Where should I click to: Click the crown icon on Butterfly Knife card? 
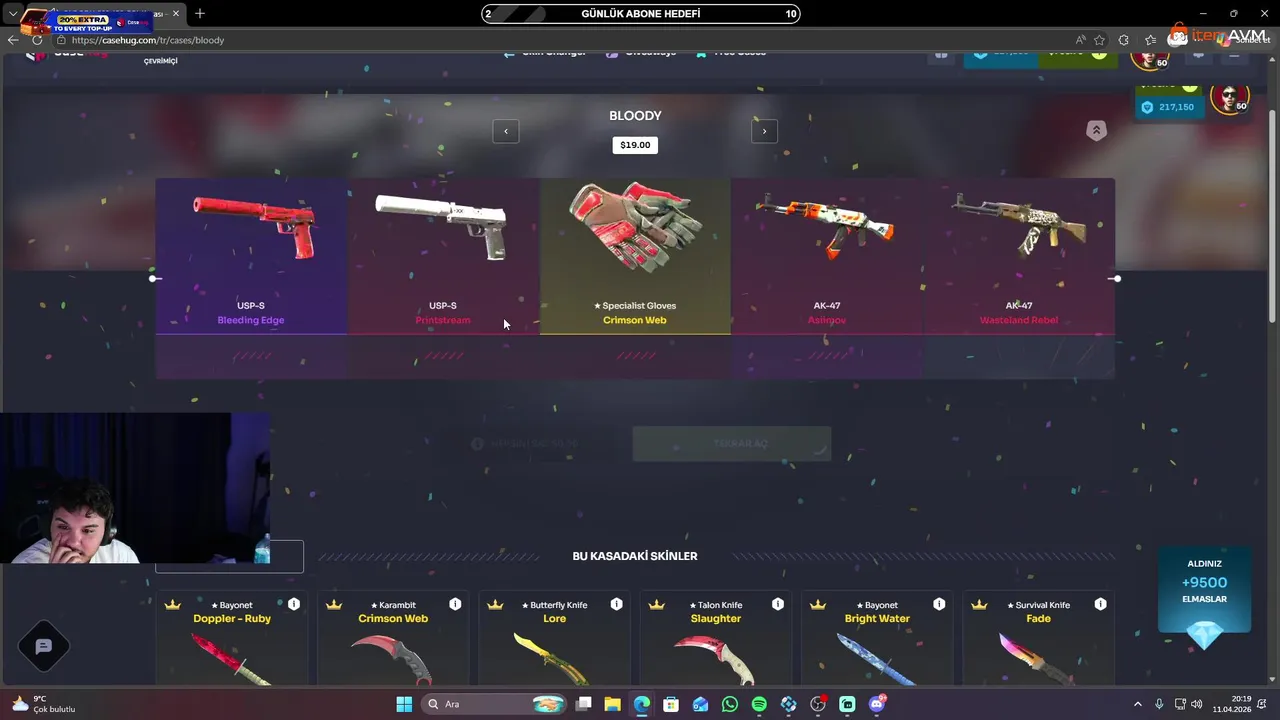pos(495,605)
